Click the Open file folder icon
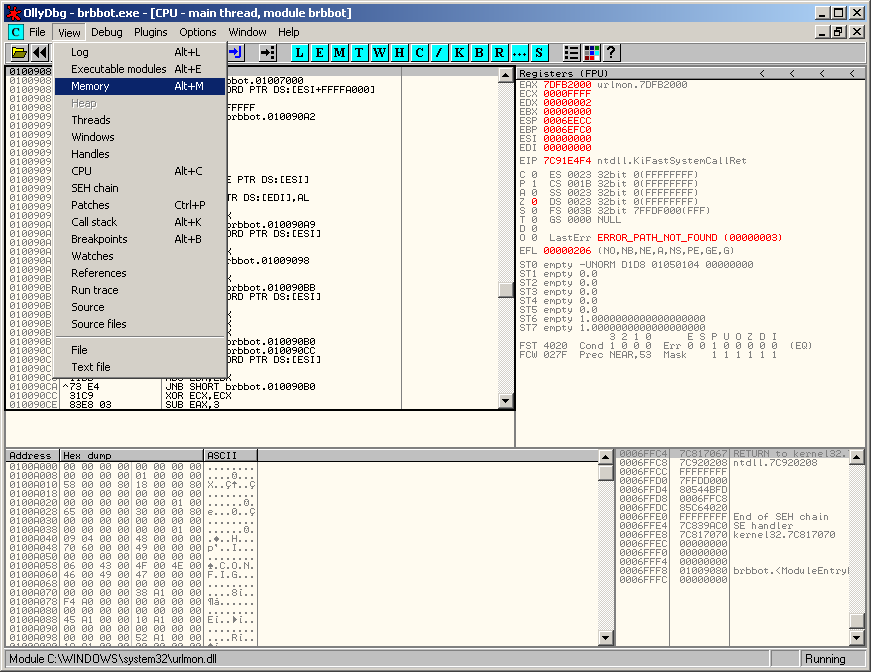 (x=18, y=52)
